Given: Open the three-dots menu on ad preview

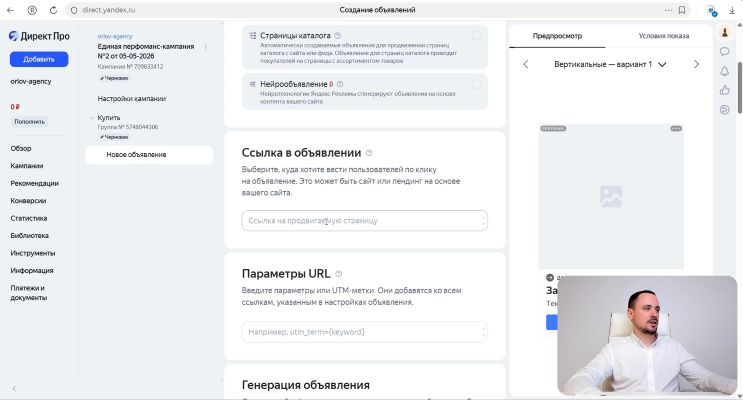Looking at the screenshot, I should point(676,128).
